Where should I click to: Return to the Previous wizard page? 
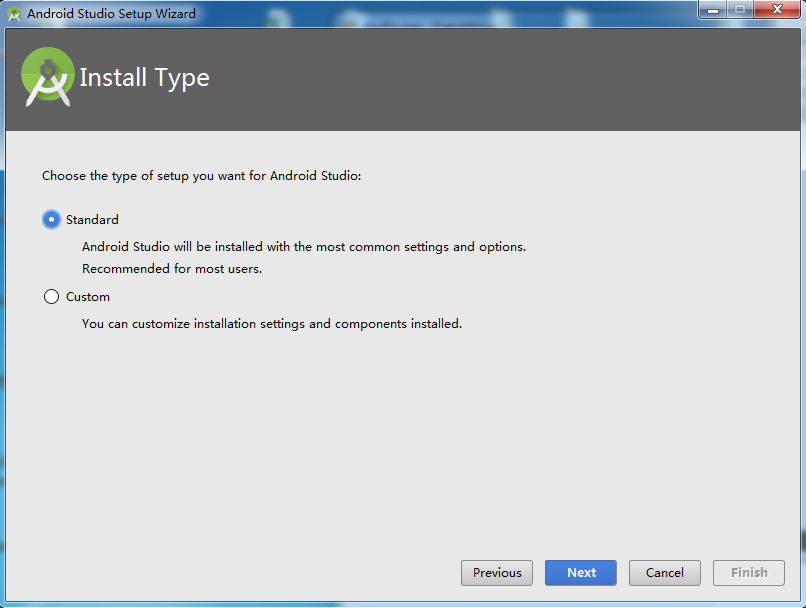tap(497, 573)
